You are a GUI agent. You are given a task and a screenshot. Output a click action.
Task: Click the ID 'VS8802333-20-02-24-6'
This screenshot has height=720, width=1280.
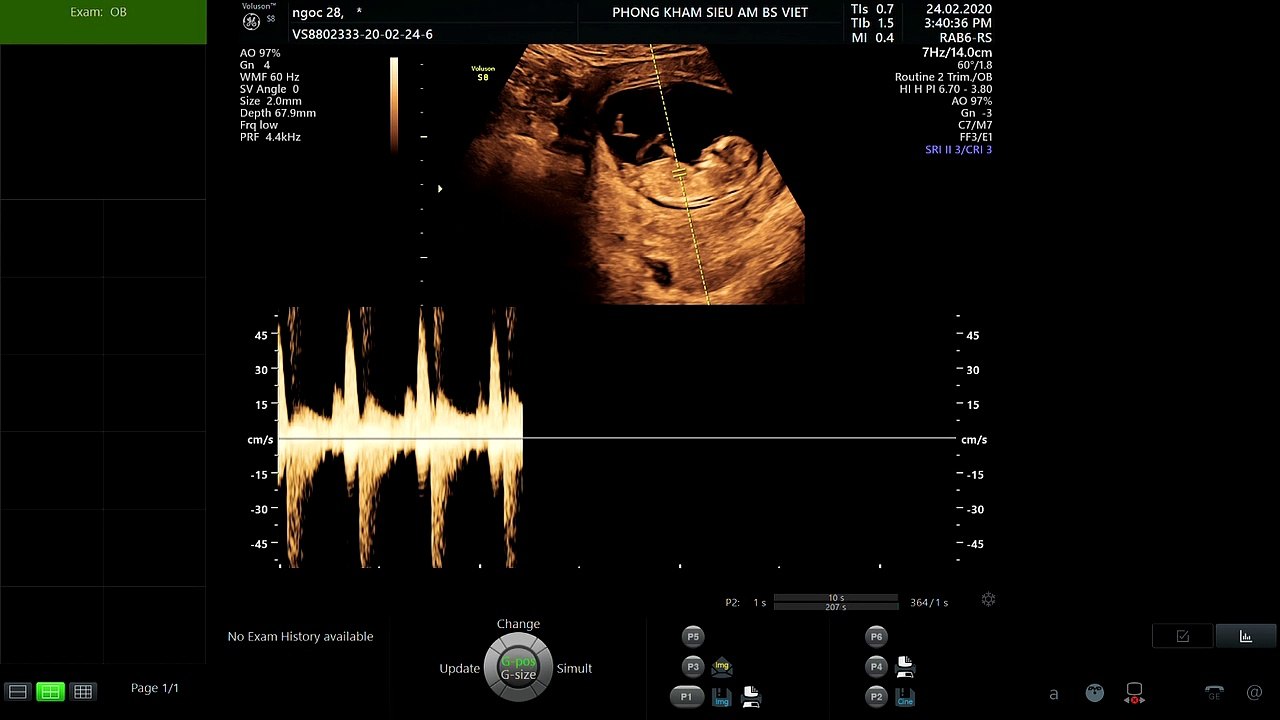pos(362,35)
